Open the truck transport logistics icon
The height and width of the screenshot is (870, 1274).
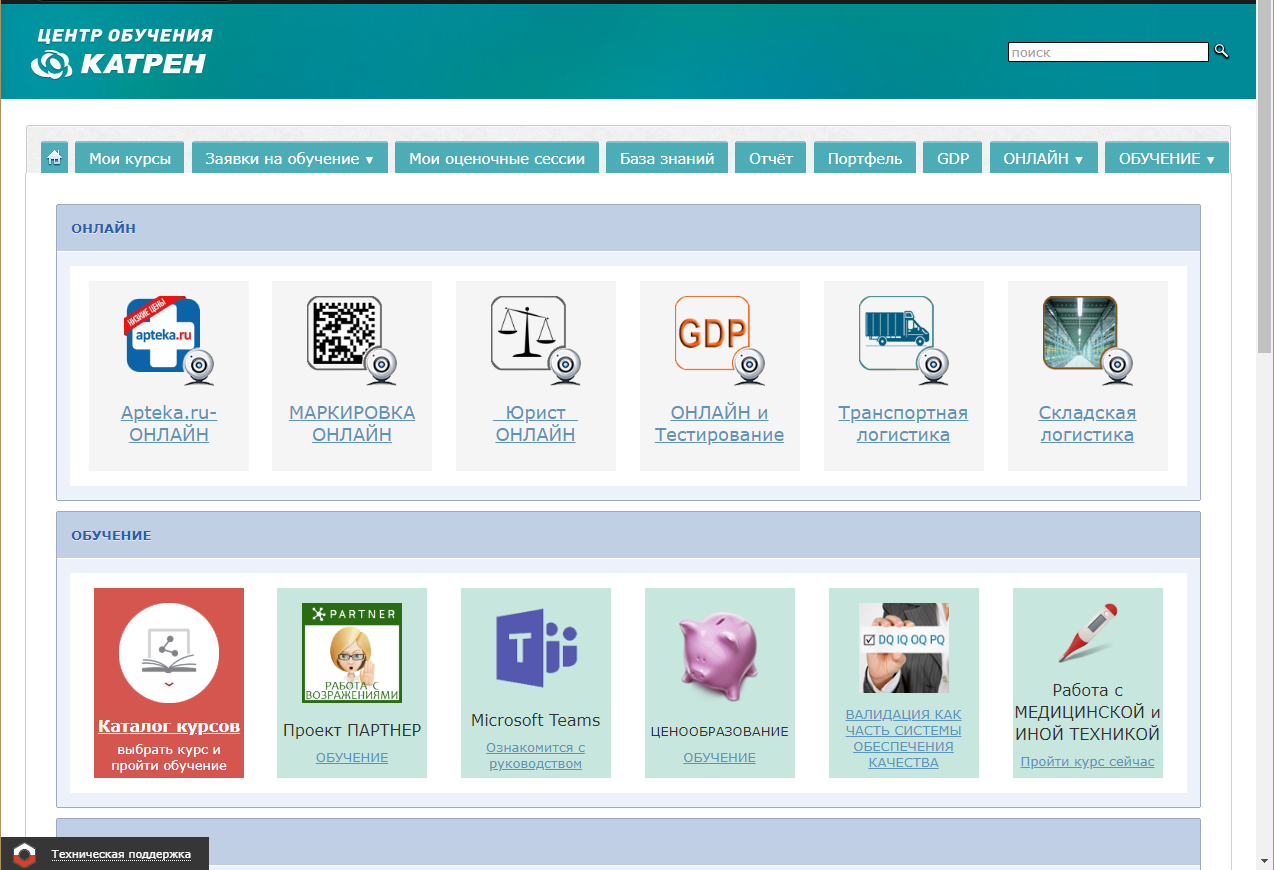point(904,340)
